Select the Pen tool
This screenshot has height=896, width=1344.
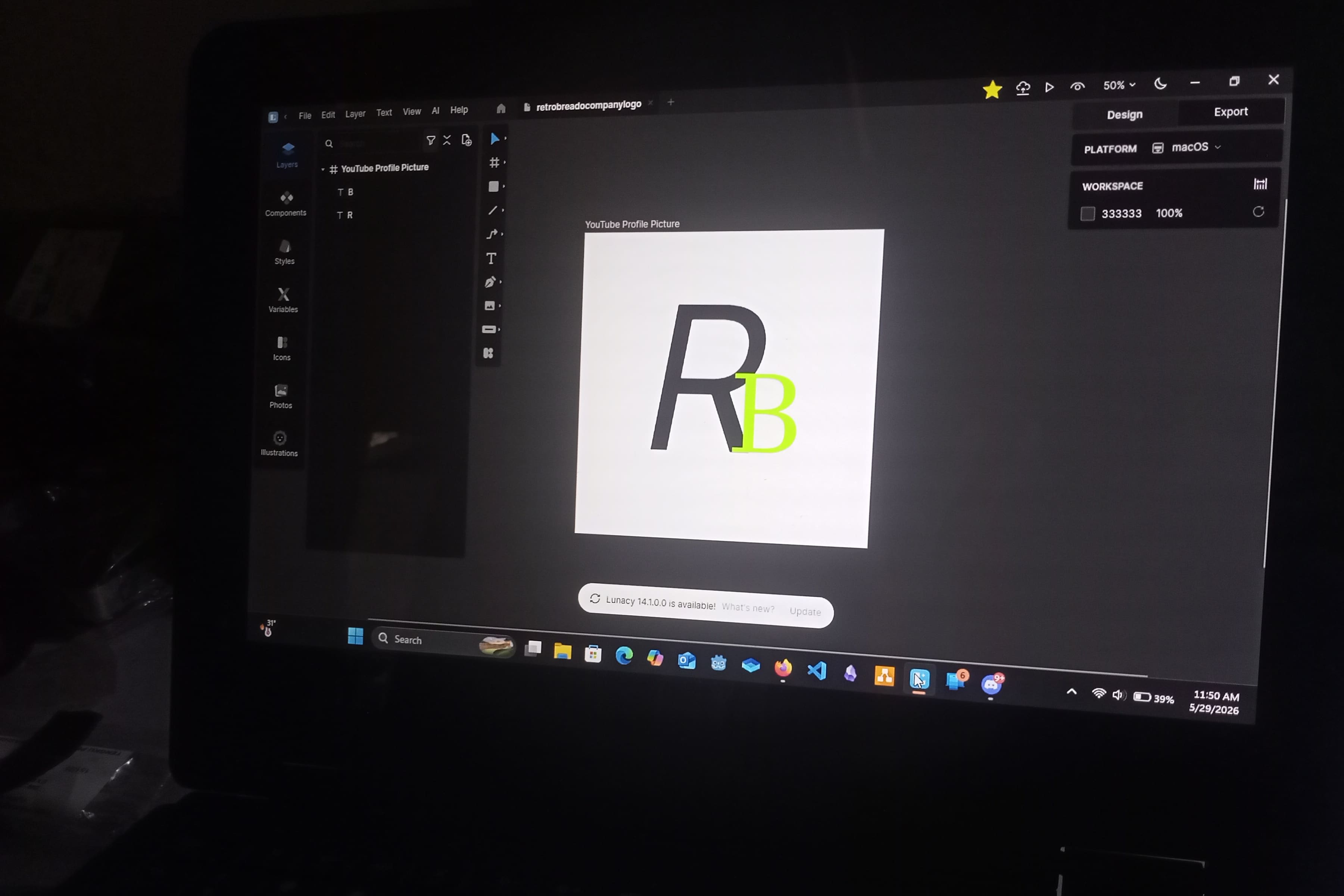tap(490, 282)
